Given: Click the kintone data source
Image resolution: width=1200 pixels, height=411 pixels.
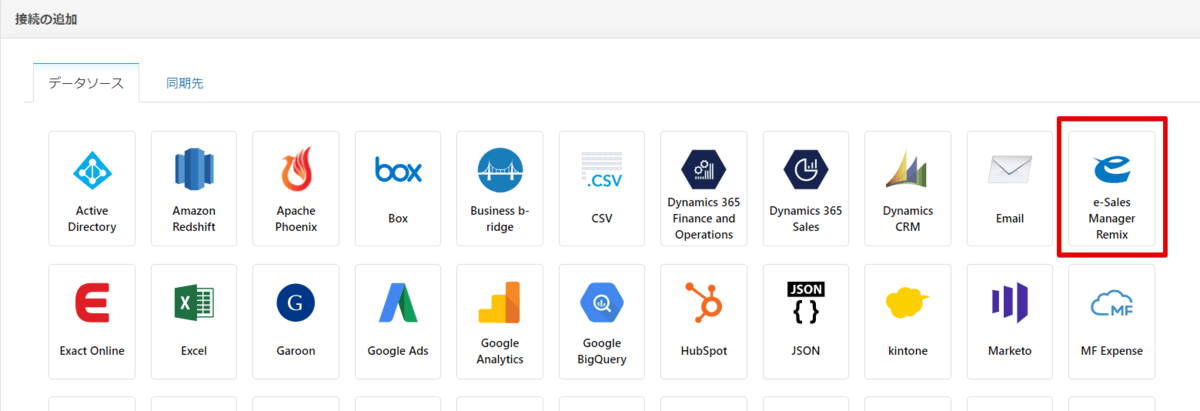Looking at the screenshot, I should pyautogui.click(x=907, y=321).
